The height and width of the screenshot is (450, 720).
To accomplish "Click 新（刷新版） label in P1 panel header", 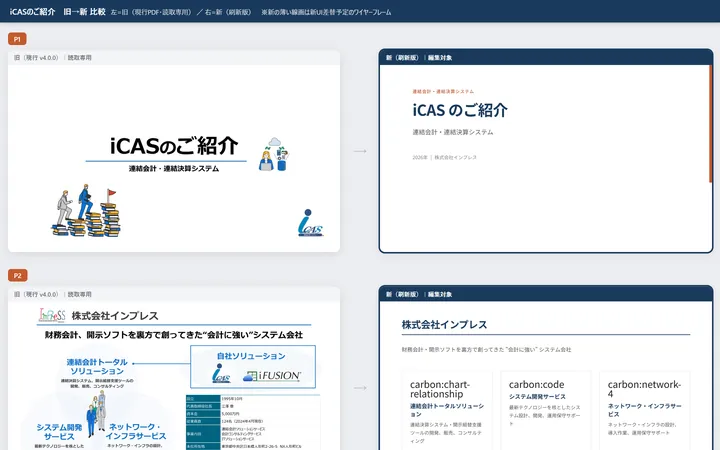I will coord(402,57).
